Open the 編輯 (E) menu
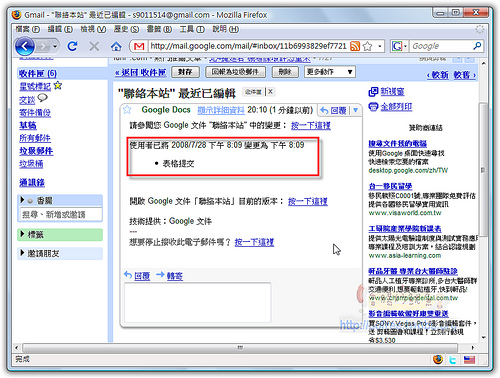Screen dimensions: 500x378 pos(60,29)
